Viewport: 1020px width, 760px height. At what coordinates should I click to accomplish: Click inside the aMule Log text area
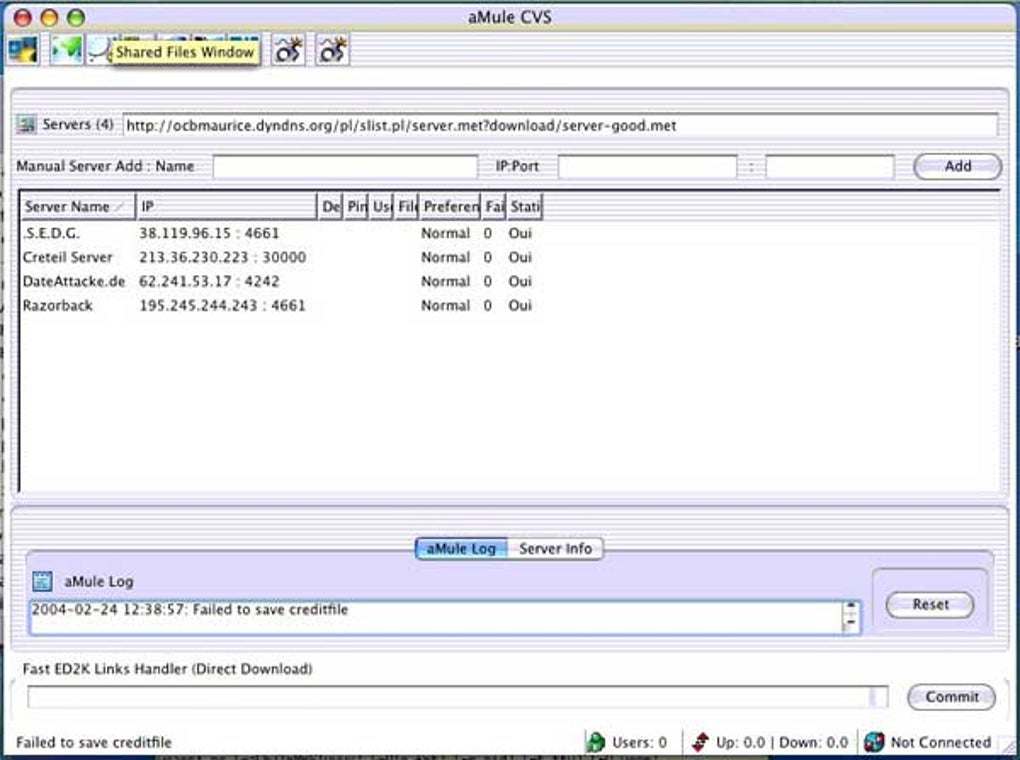click(x=436, y=618)
